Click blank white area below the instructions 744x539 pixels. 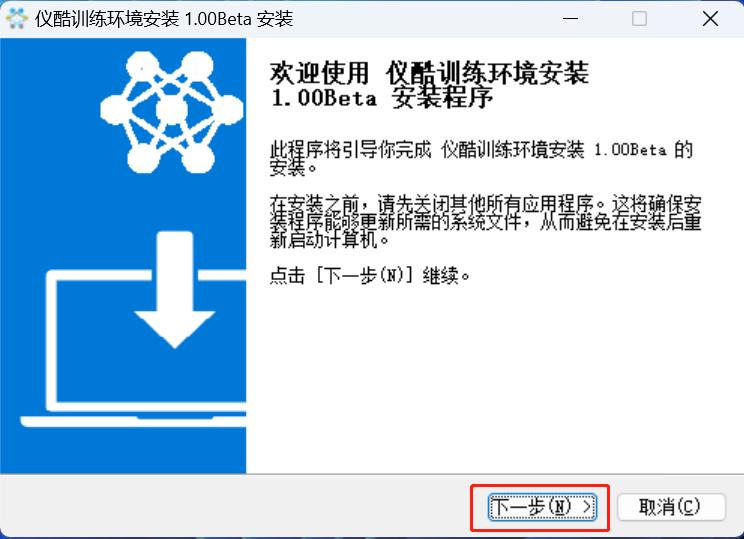pyautogui.click(x=493, y=380)
